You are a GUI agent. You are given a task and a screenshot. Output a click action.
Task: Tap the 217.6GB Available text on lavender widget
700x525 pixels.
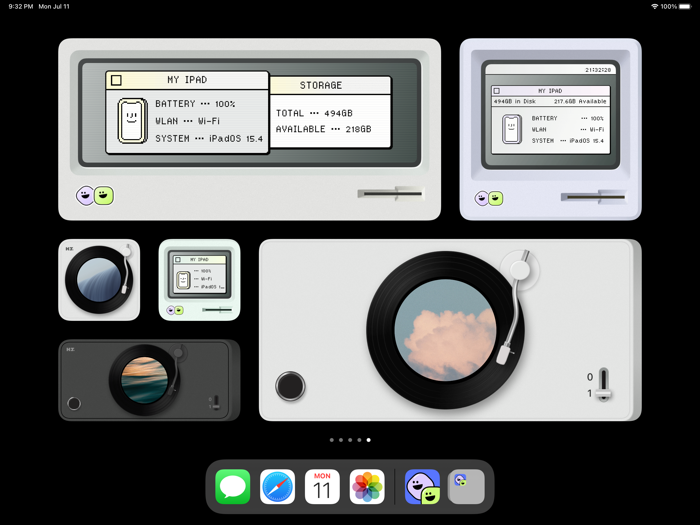click(580, 101)
